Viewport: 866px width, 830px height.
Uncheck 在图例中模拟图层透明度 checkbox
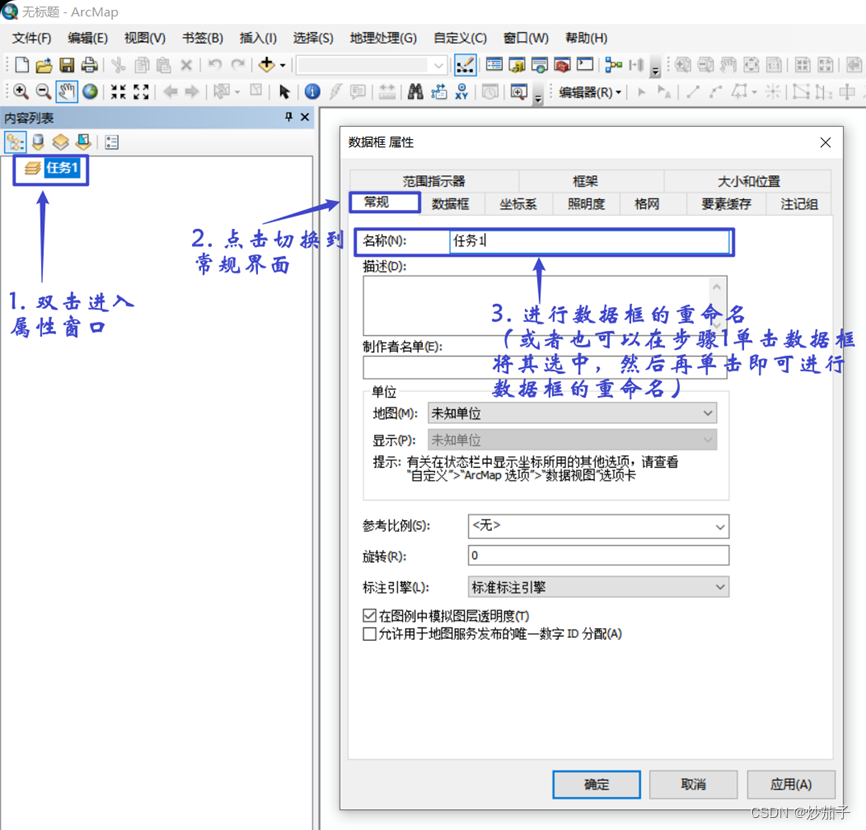pyautogui.click(x=369, y=615)
